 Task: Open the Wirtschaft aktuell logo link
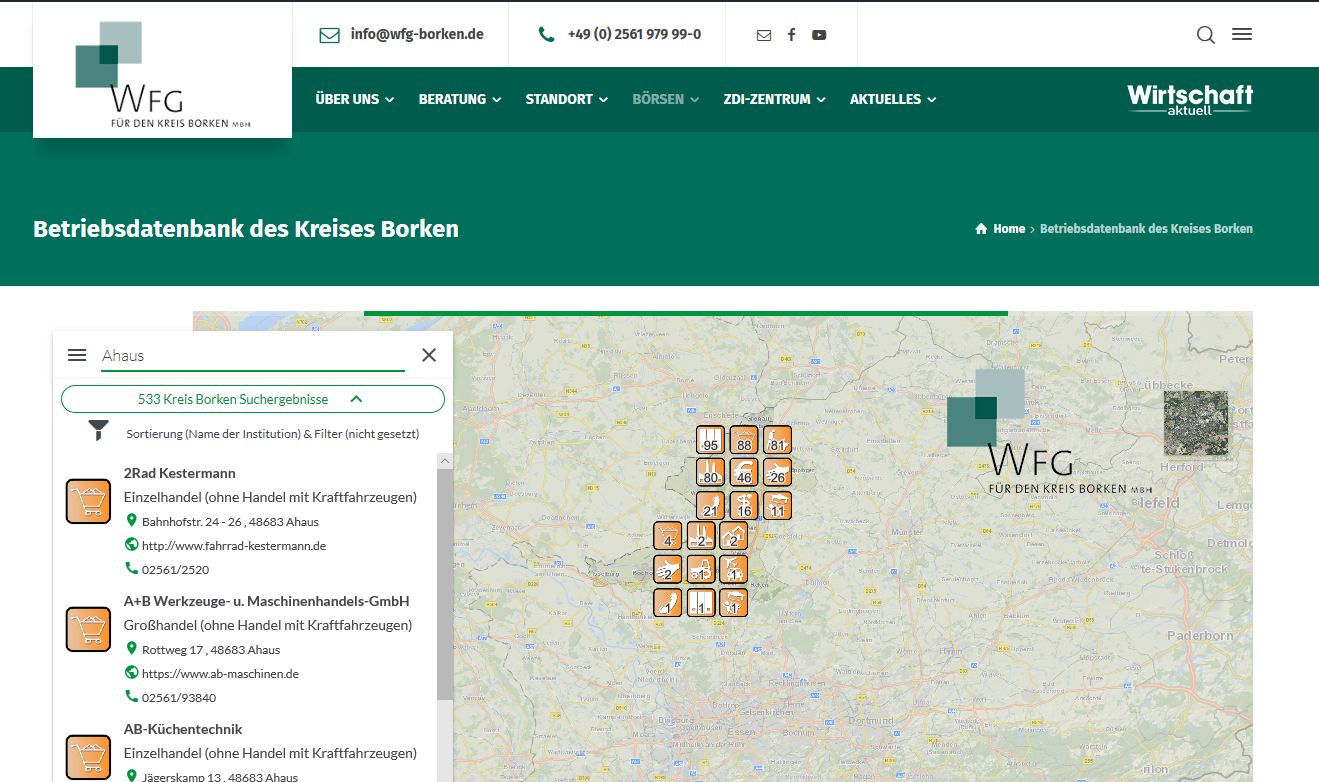tap(1190, 99)
